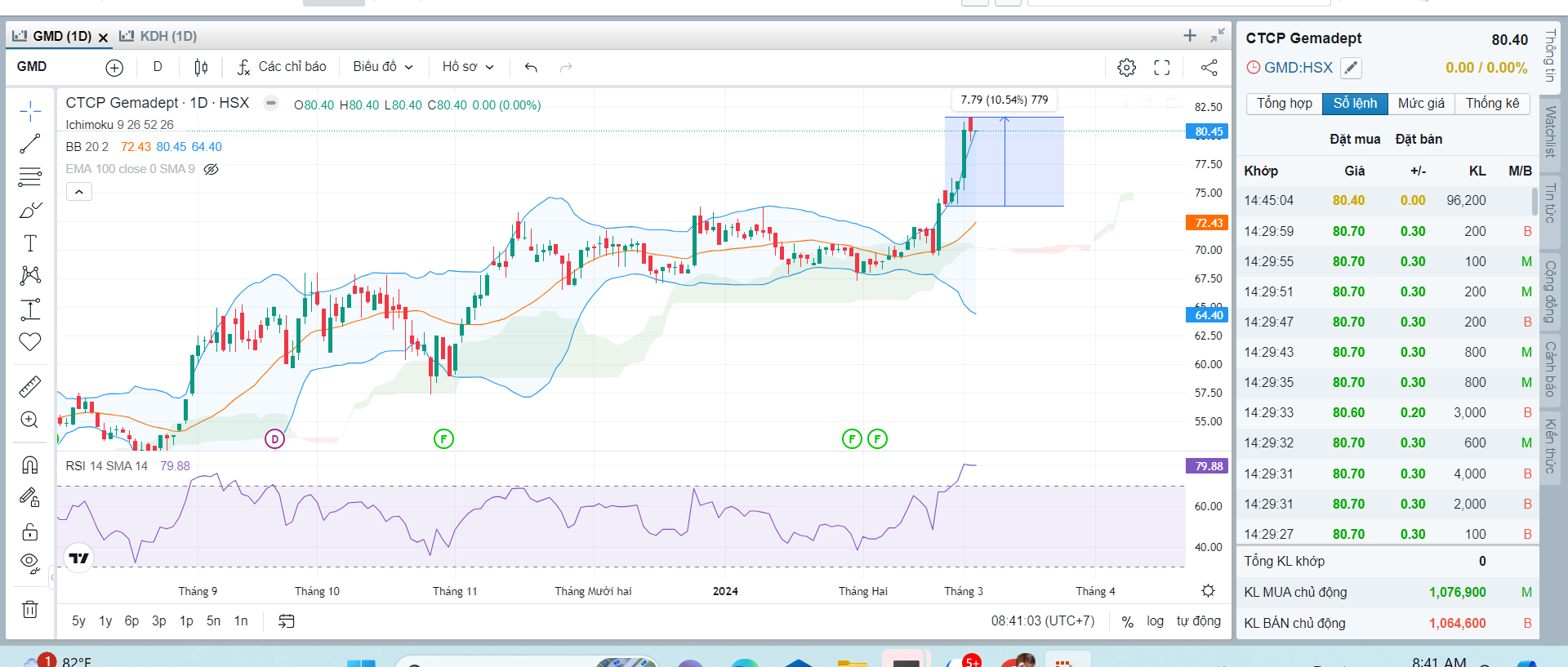Click the GMD:HSX ticker link

click(x=1298, y=68)
